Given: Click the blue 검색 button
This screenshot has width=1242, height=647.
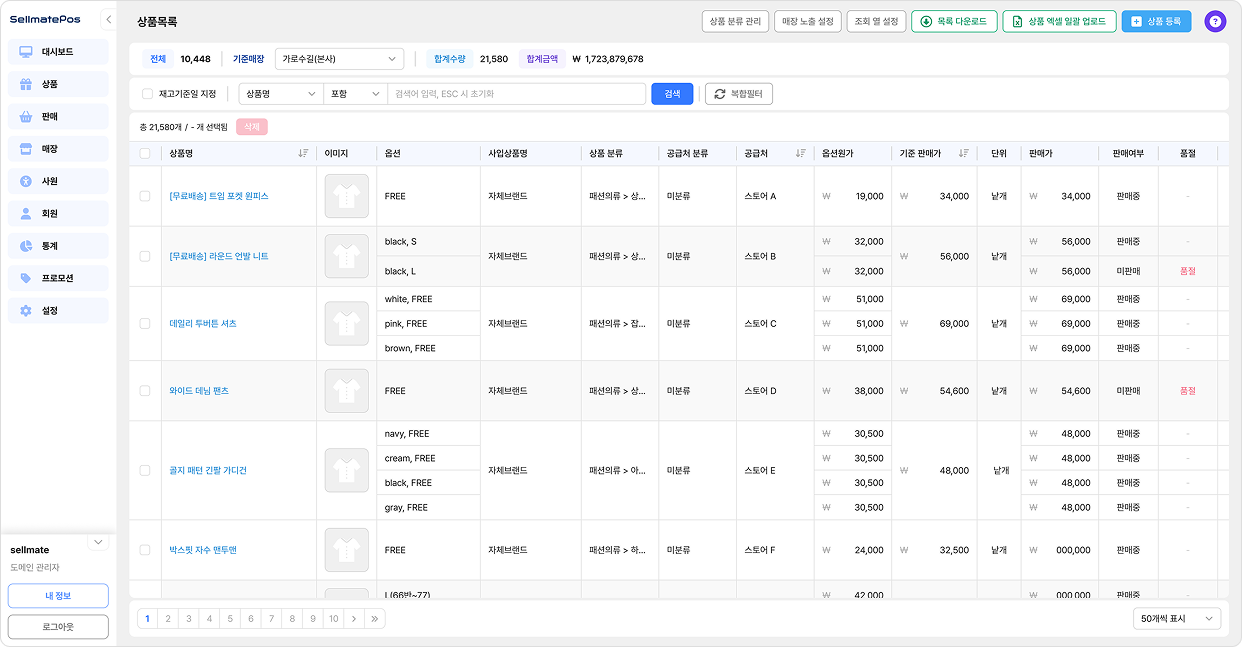Looking at the screenshot, I should click(x=672, y=94).
